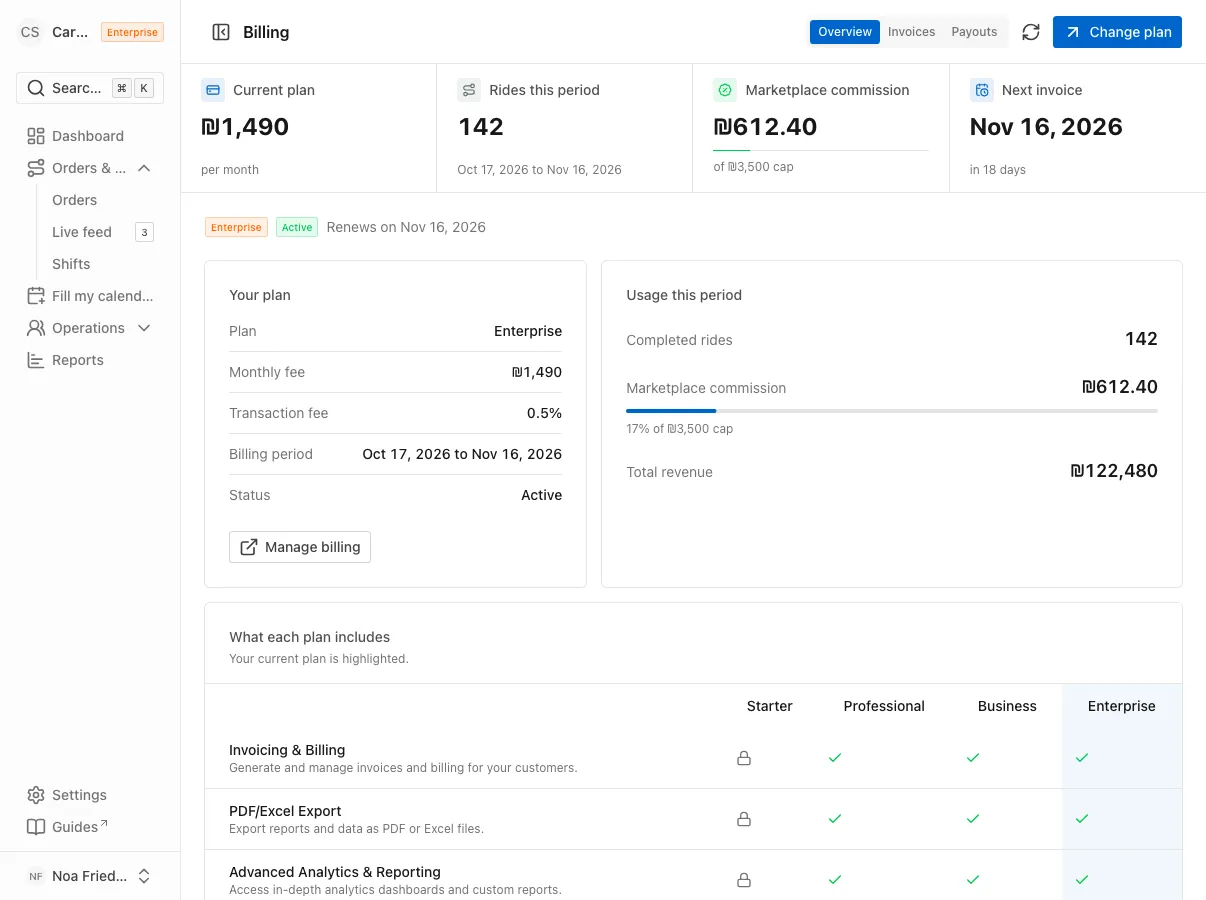Image resolution: width=1206 pixels, height=900 pixels.
Task: Click the search magnifier icon
Action: 35,88
